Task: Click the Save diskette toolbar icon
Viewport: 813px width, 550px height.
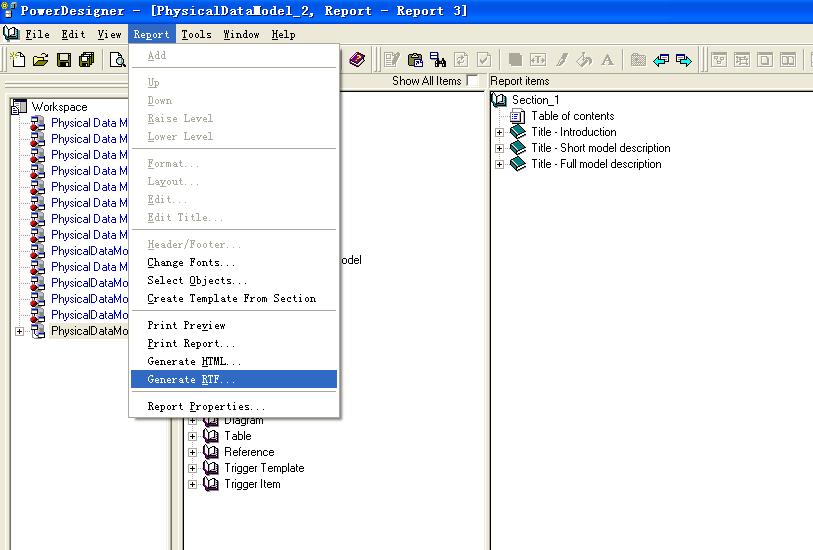Action: [64, 60]
